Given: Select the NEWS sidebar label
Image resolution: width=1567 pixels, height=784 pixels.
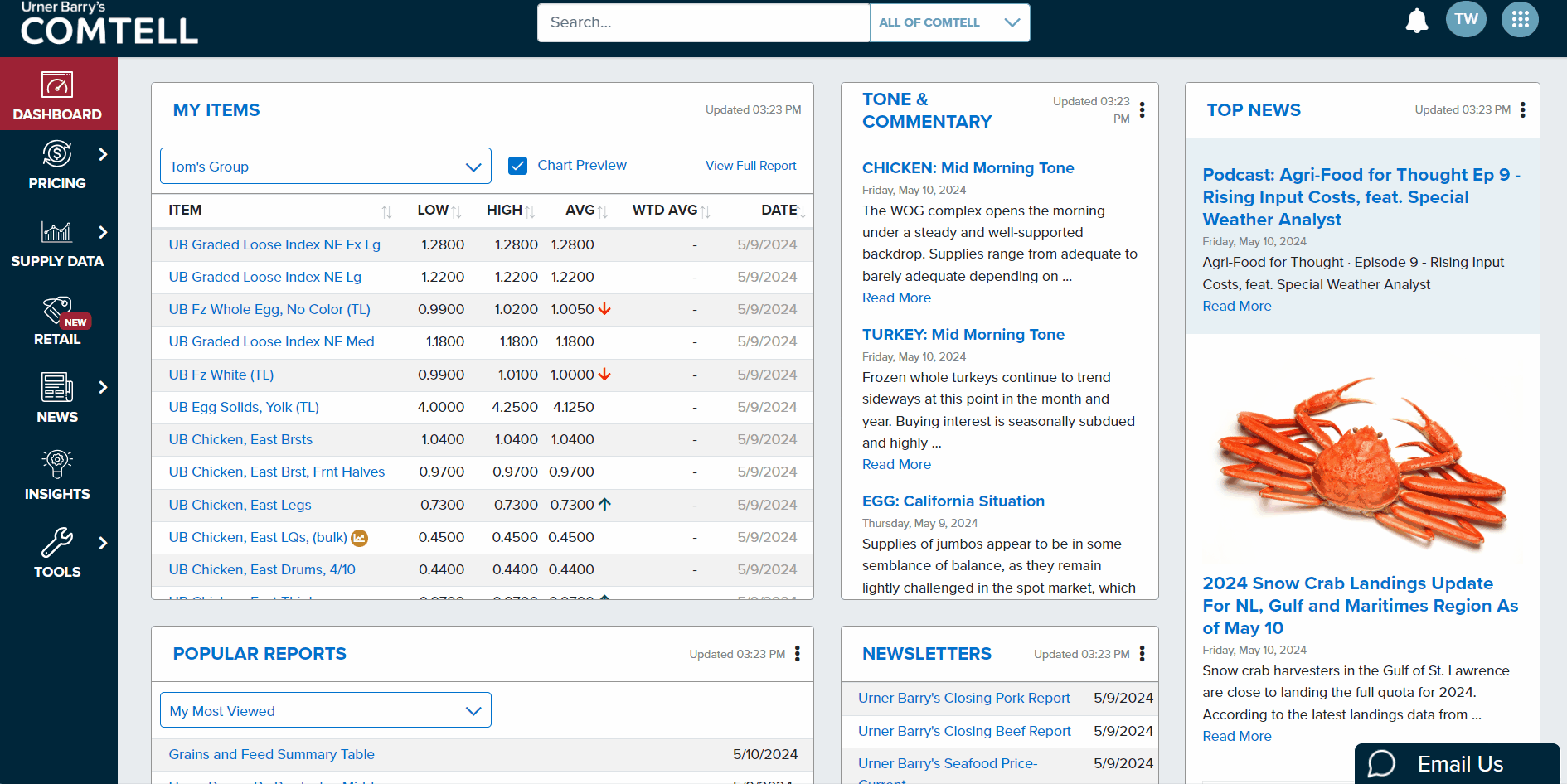Looking at the screenshot, I should coord(57,417).
